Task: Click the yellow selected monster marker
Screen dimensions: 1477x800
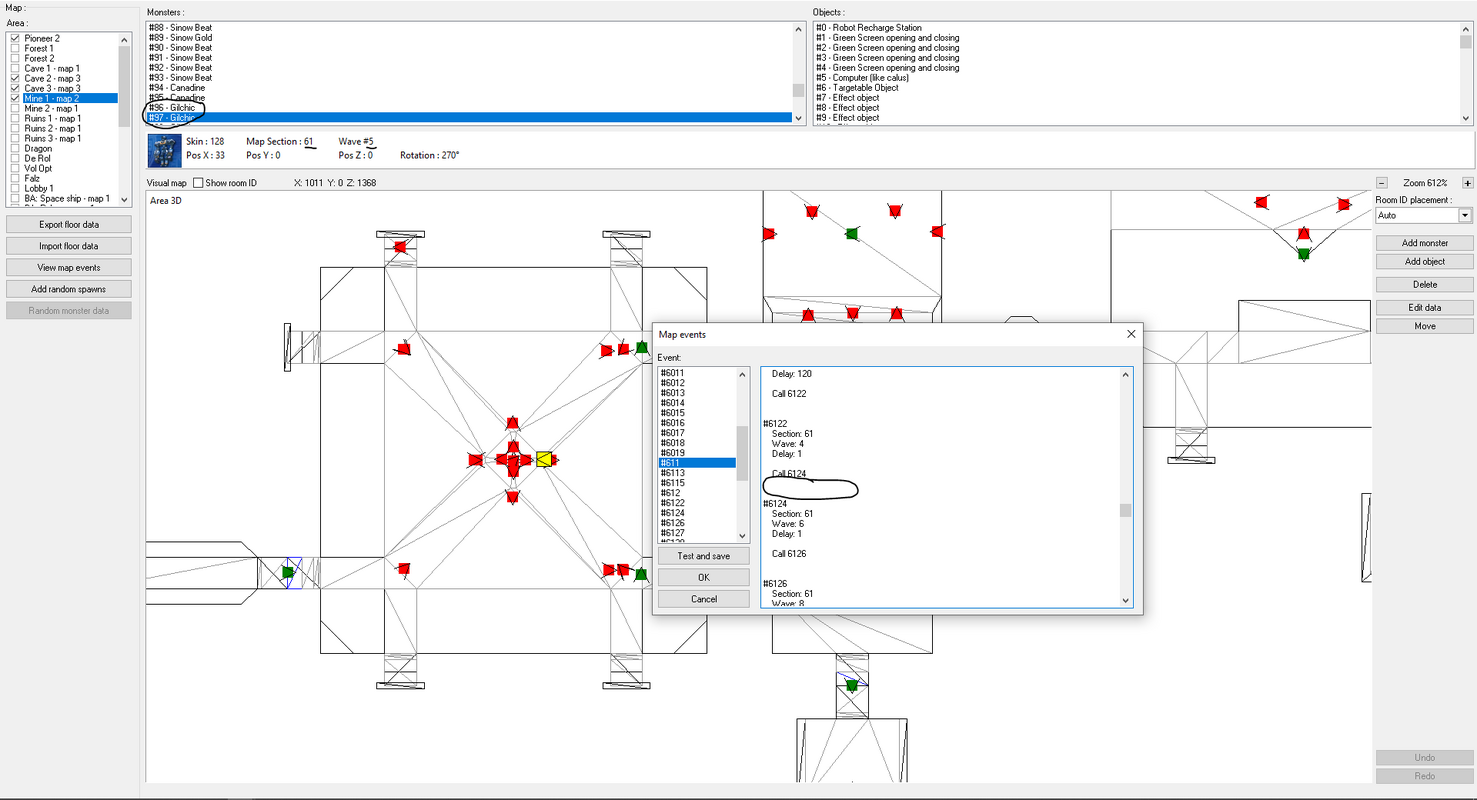Action: coord(544,459)
